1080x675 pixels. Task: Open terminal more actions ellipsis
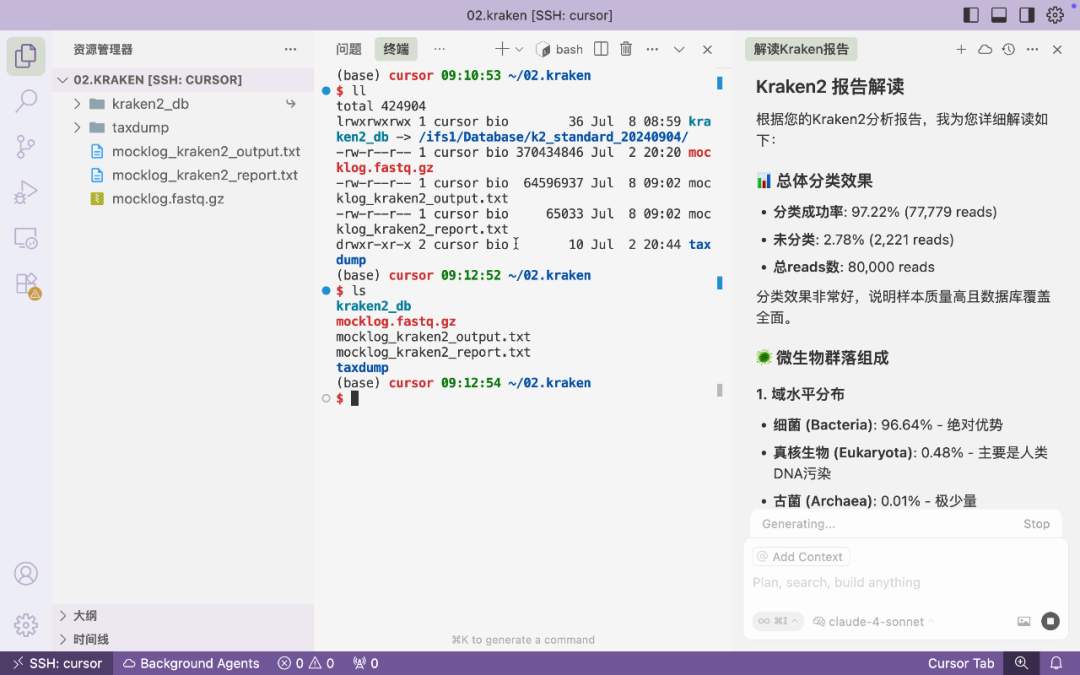pyautogui.click(x=652, y=49)
